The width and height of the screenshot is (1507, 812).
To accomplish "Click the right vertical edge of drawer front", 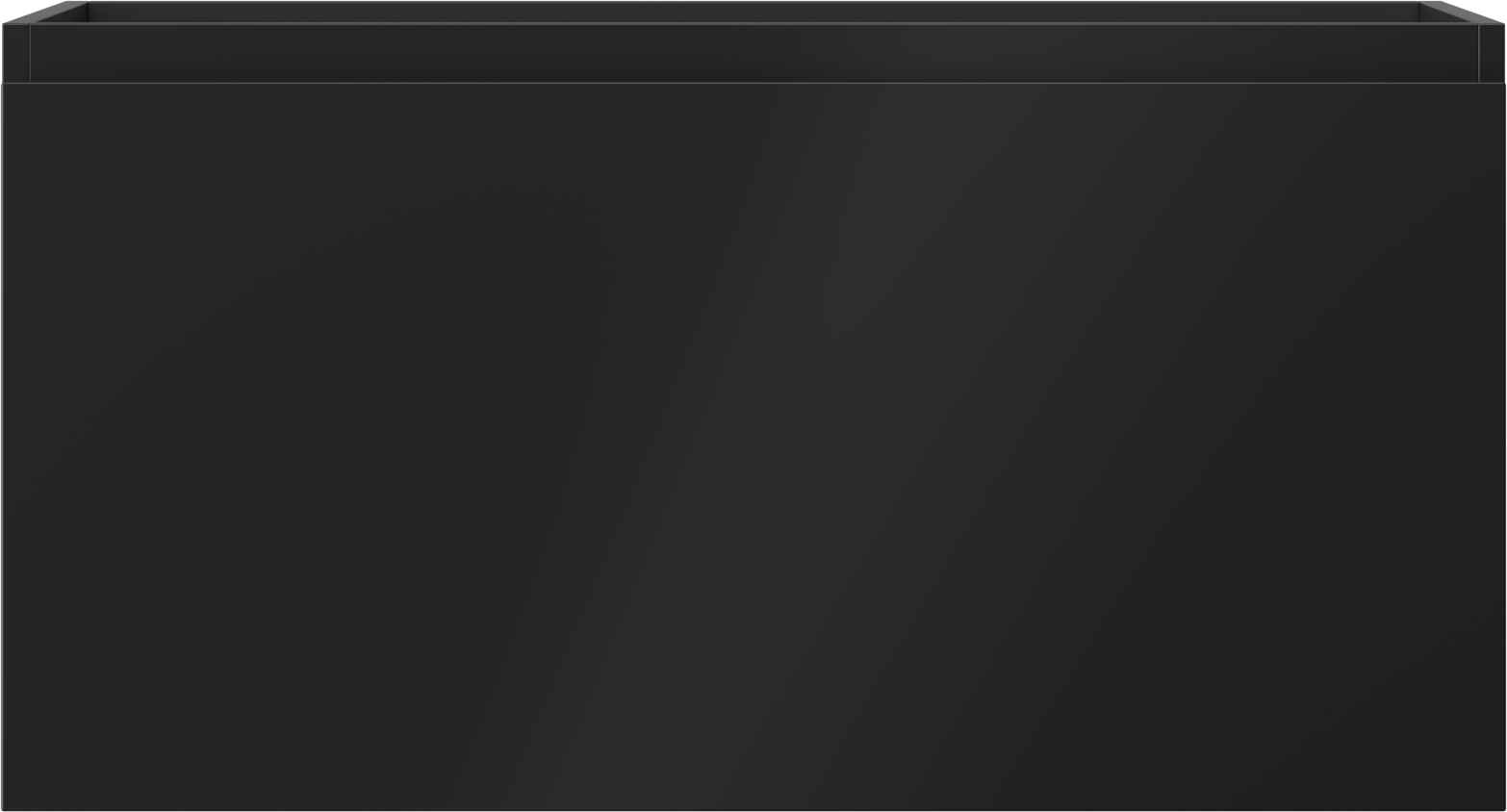I will coord(1503,446).
